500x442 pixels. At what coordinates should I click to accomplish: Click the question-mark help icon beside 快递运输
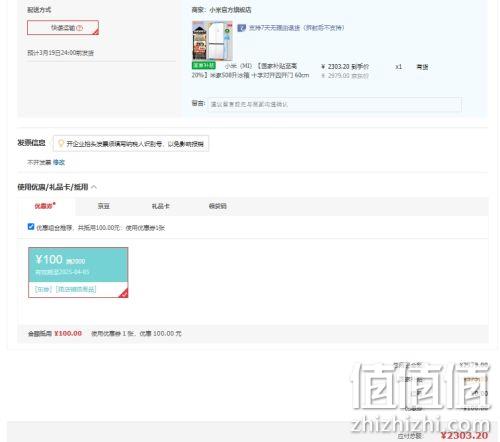tap(79, 28)
